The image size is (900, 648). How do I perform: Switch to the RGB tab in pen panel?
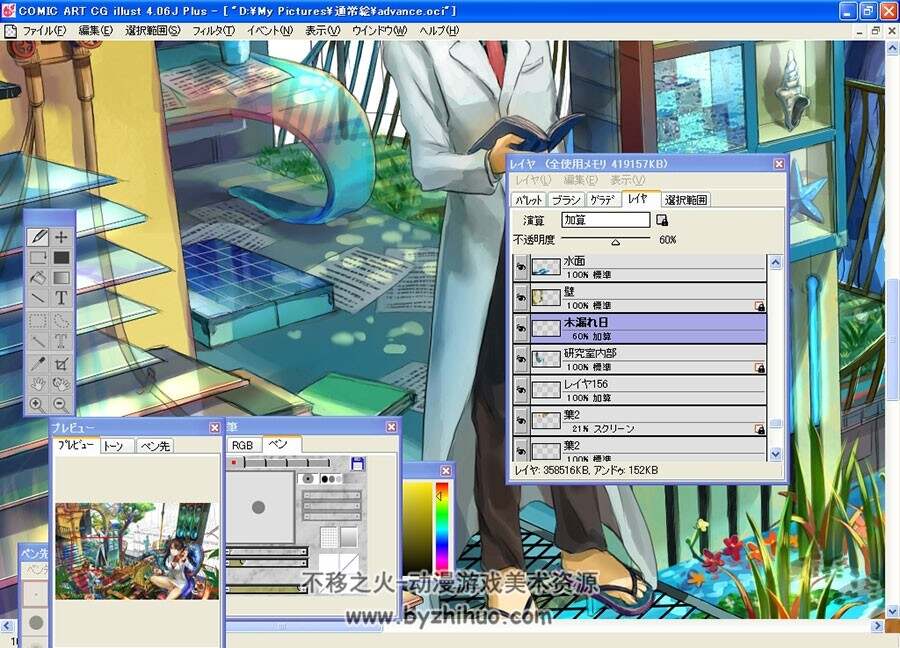tap(242, 445)
